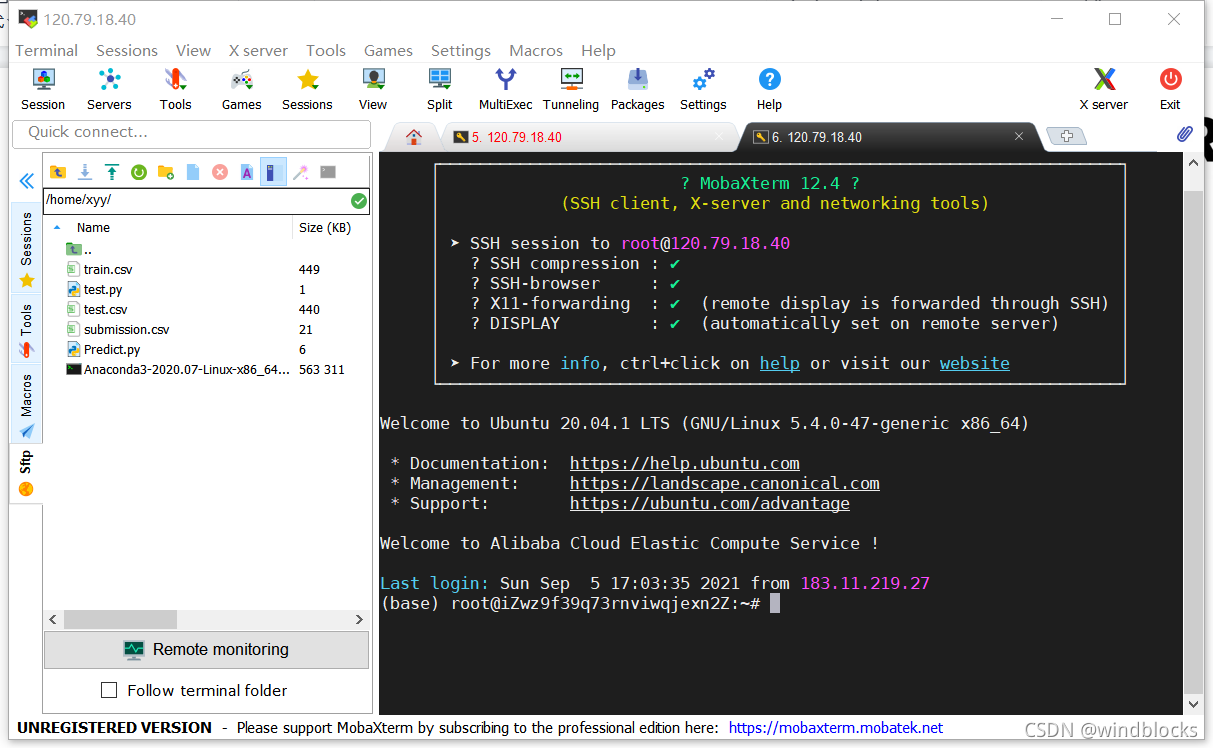Open the Terminal menu
This screenshot has width=1213, height=748.
click(x=46, y=50)
